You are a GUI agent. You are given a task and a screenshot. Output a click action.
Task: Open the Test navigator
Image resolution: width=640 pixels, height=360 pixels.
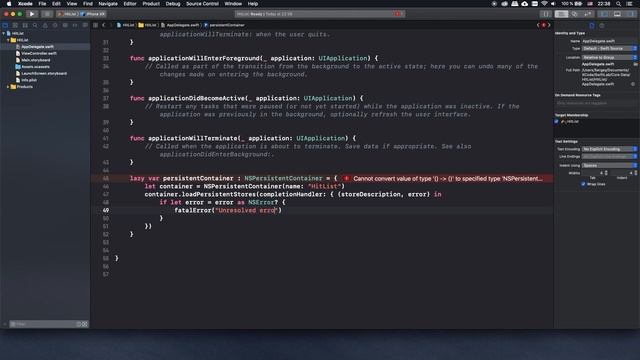coord(55,25)
